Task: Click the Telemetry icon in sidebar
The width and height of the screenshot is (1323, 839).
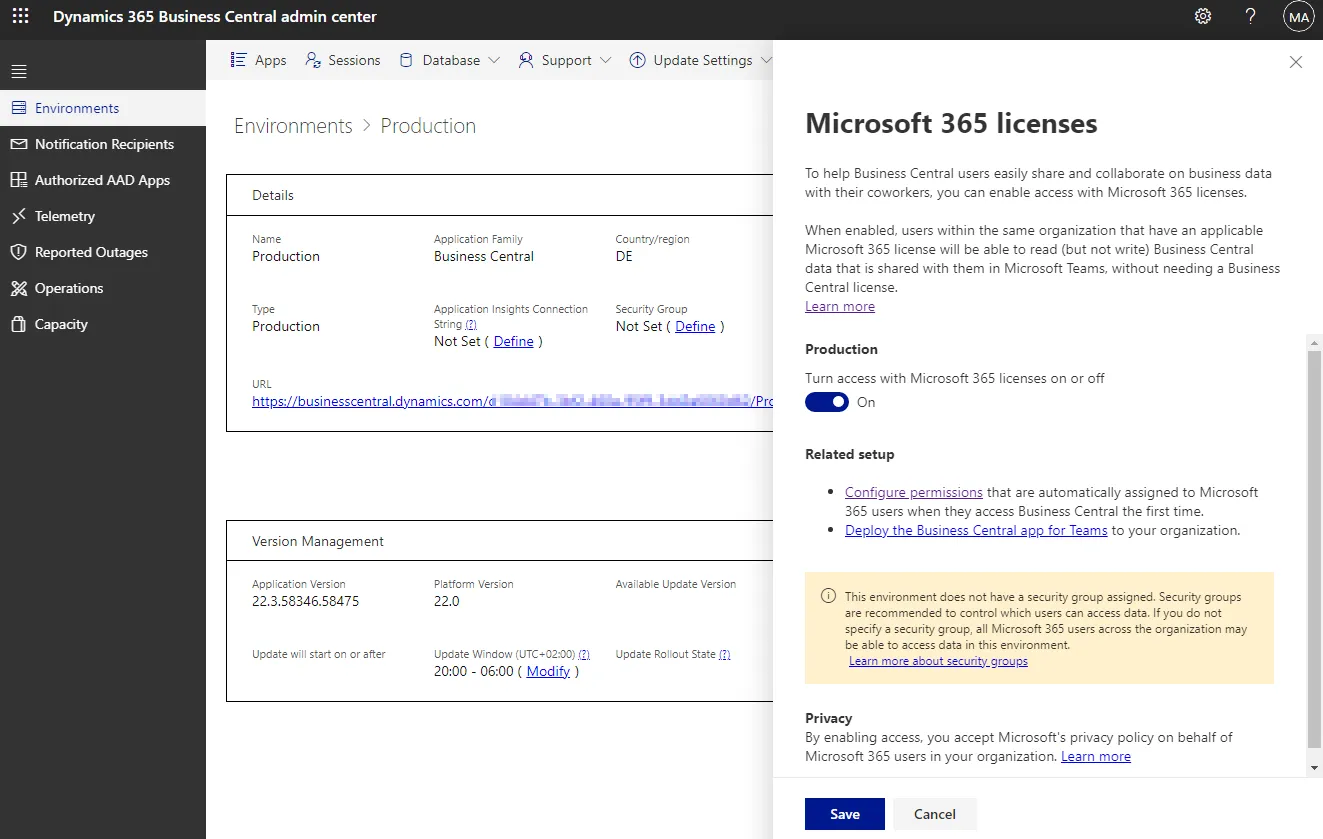Action: [x=18, y=216]
